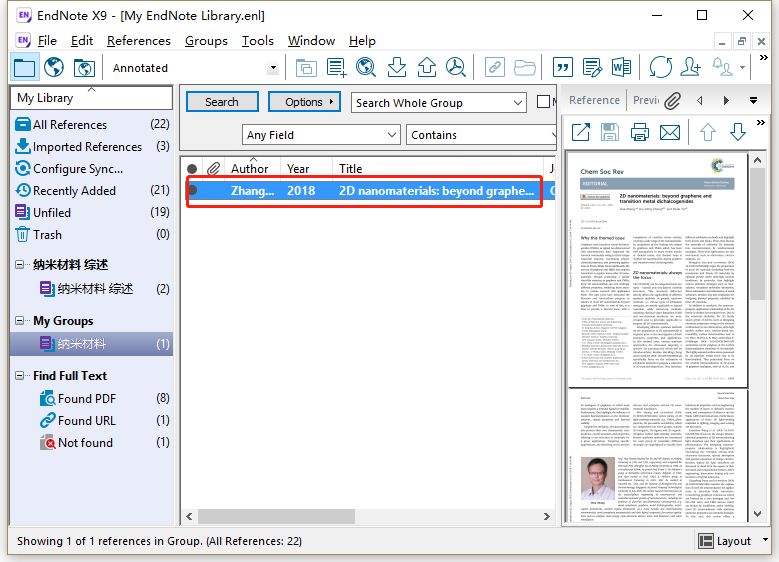The width and height of the screenshot is (779, 562).
Task: Click the Insert Citation quotation icon
Action: (x=562, y=68)
